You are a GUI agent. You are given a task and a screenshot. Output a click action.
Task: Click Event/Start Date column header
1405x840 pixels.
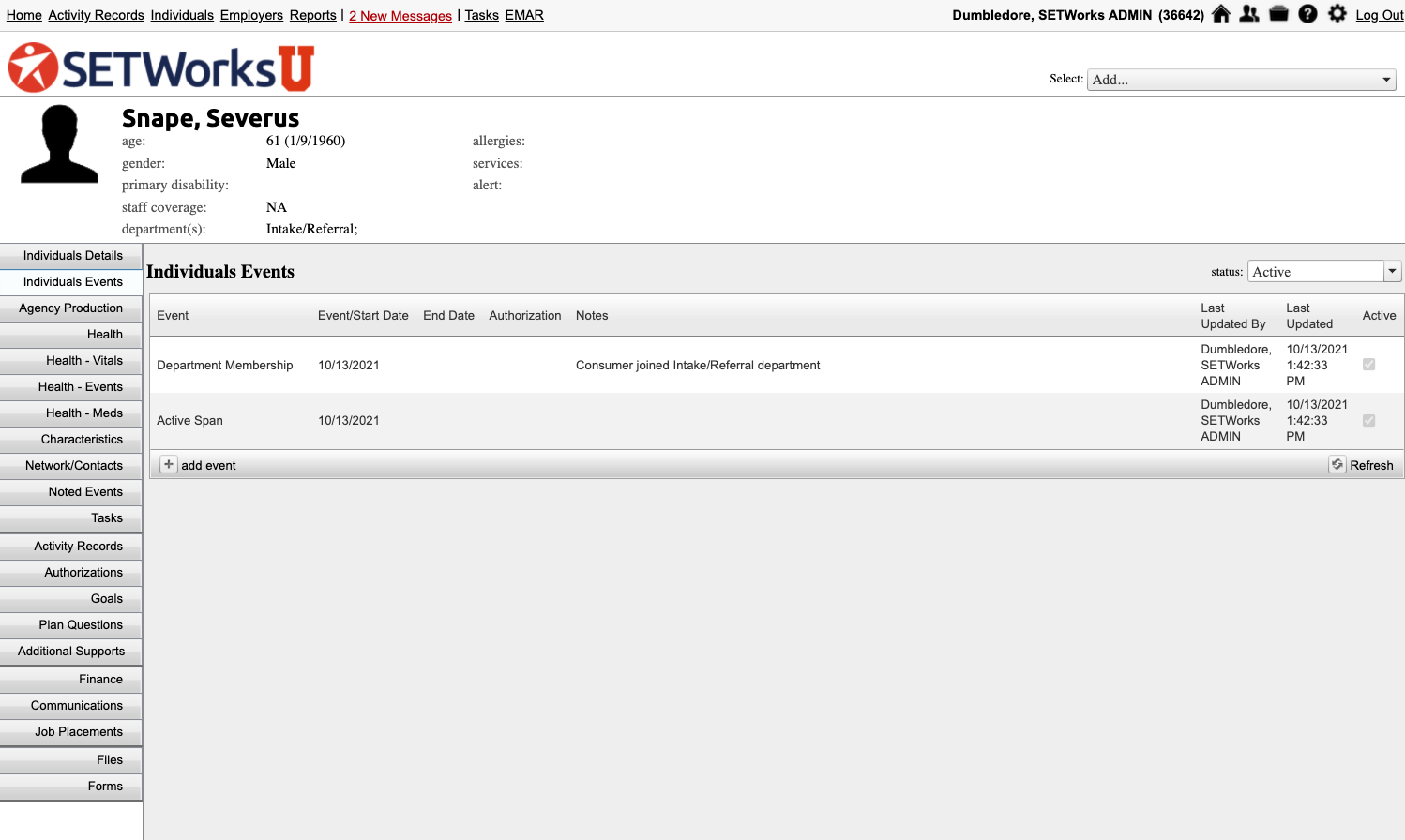(x=363, y=315)
